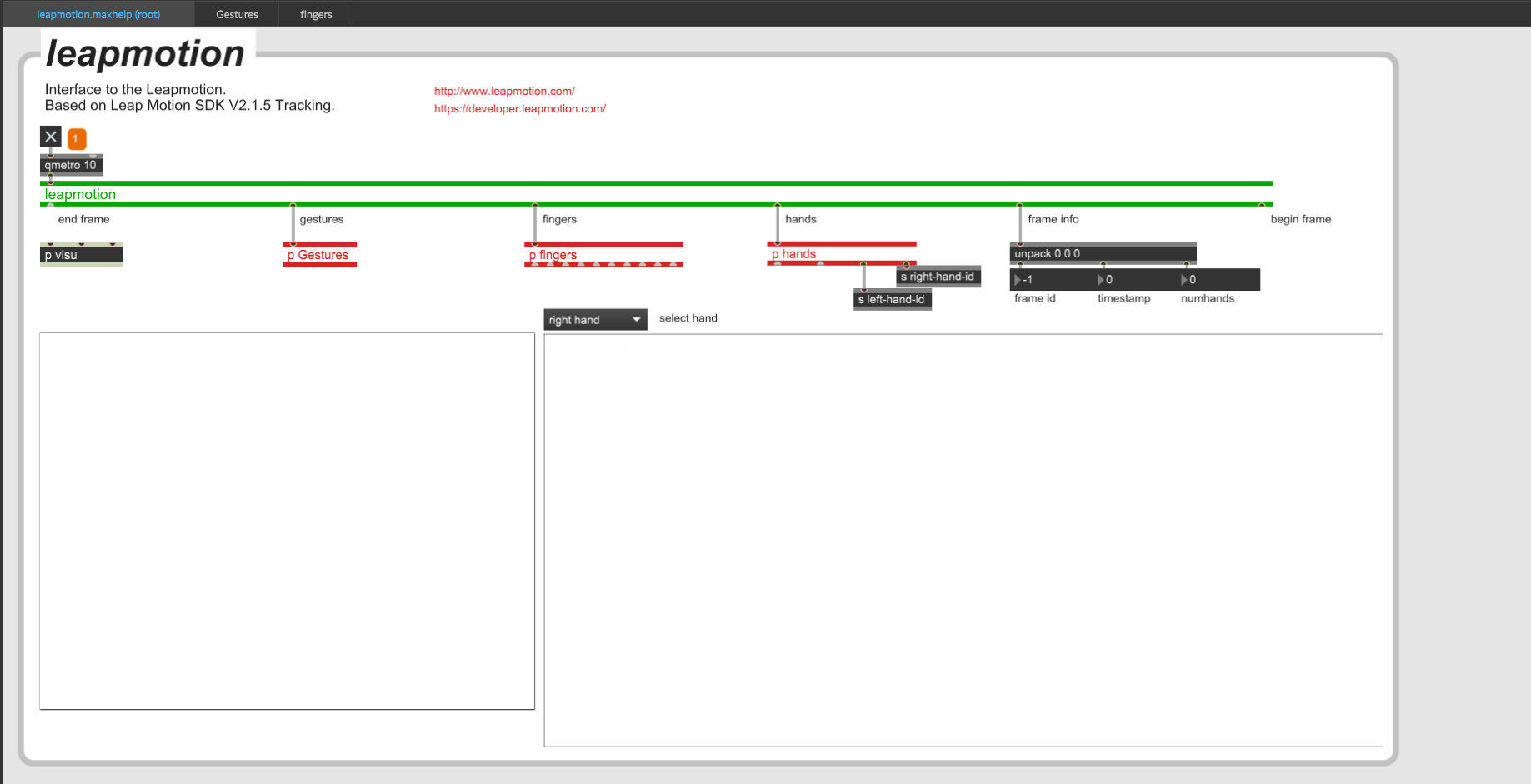This screenshot has height=784, width=1531.
Task: Select the unpack 0 0 0 object
Action: click(x=1103, y=253)
